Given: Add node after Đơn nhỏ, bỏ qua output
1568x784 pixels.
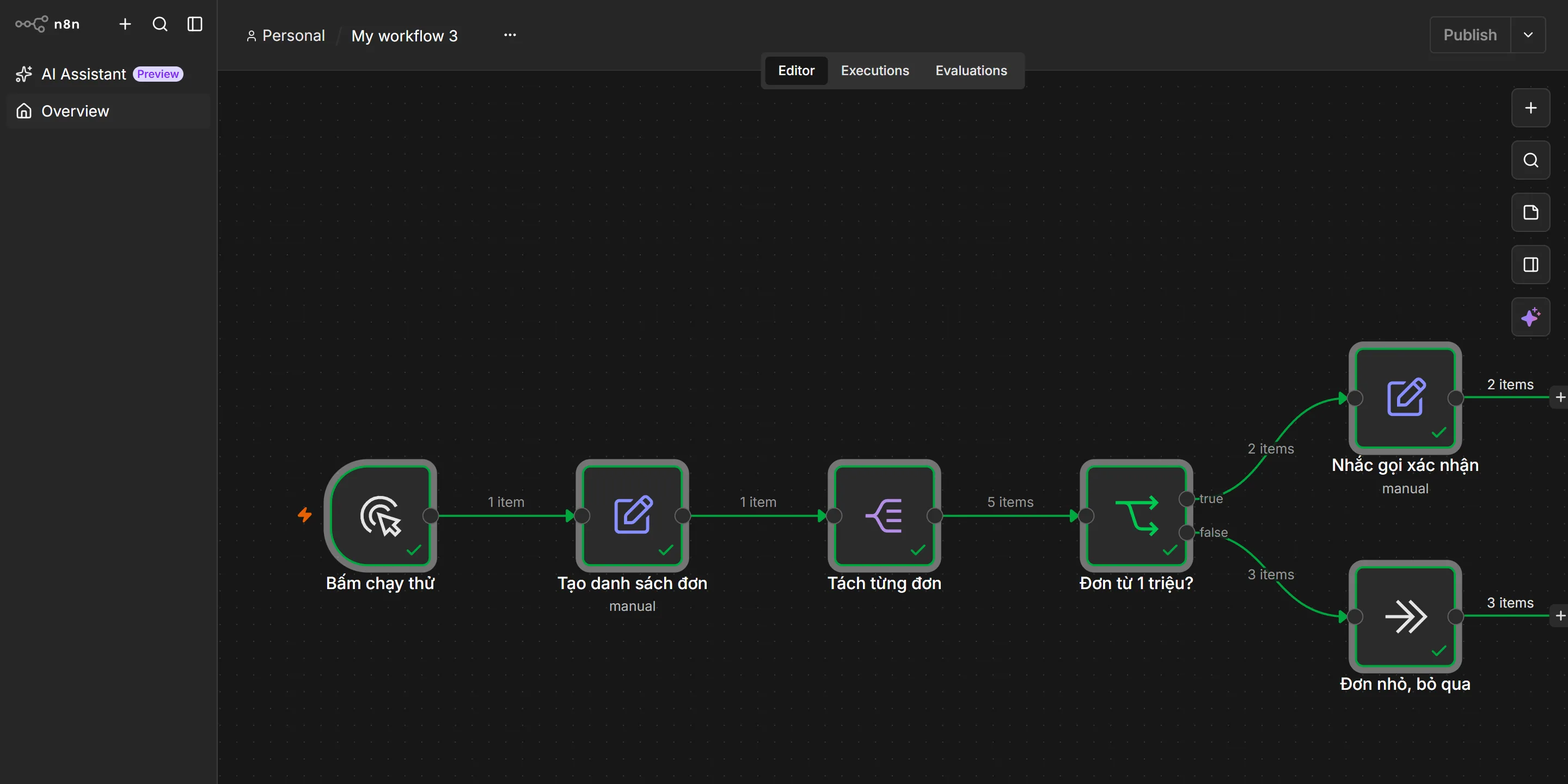Looking at the screenshot, I should pos(1560,616).
